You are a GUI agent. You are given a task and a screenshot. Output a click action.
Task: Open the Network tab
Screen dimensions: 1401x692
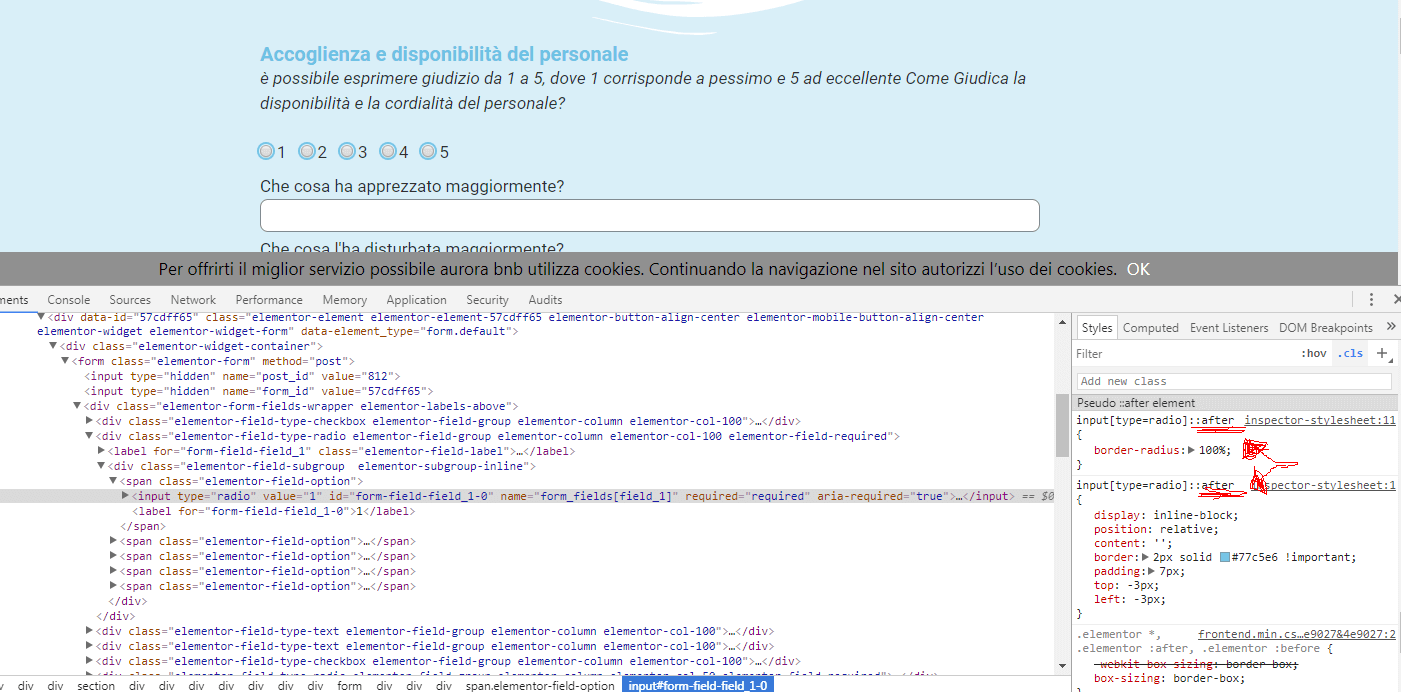[193, 300]
